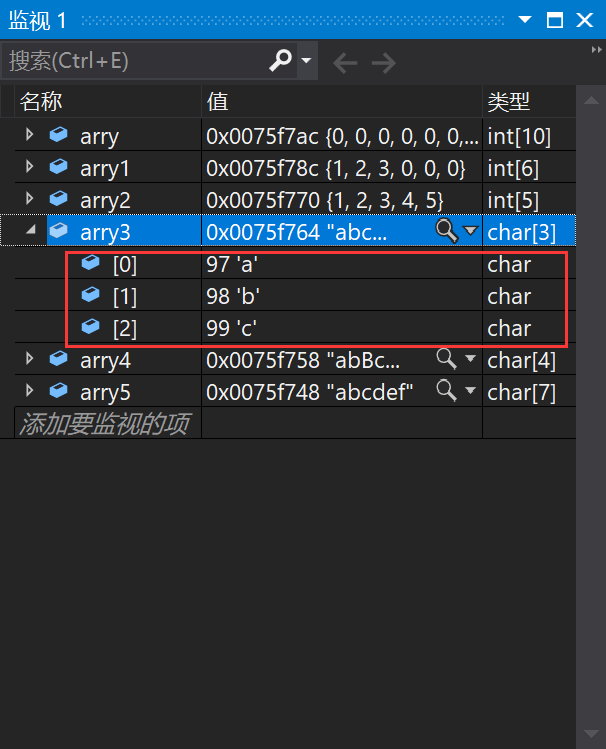Click the cube icon beside arry3

point(59,230)
